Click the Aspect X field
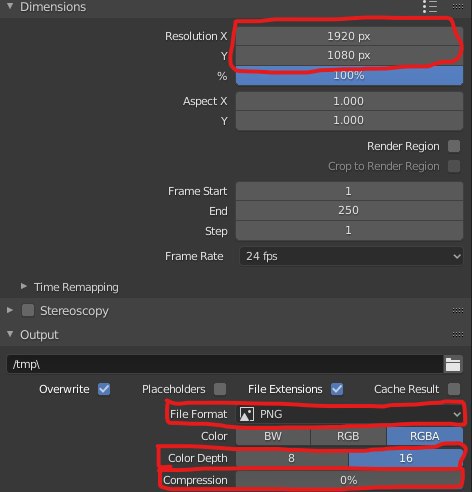472x492 pixels. coord(349,101)
